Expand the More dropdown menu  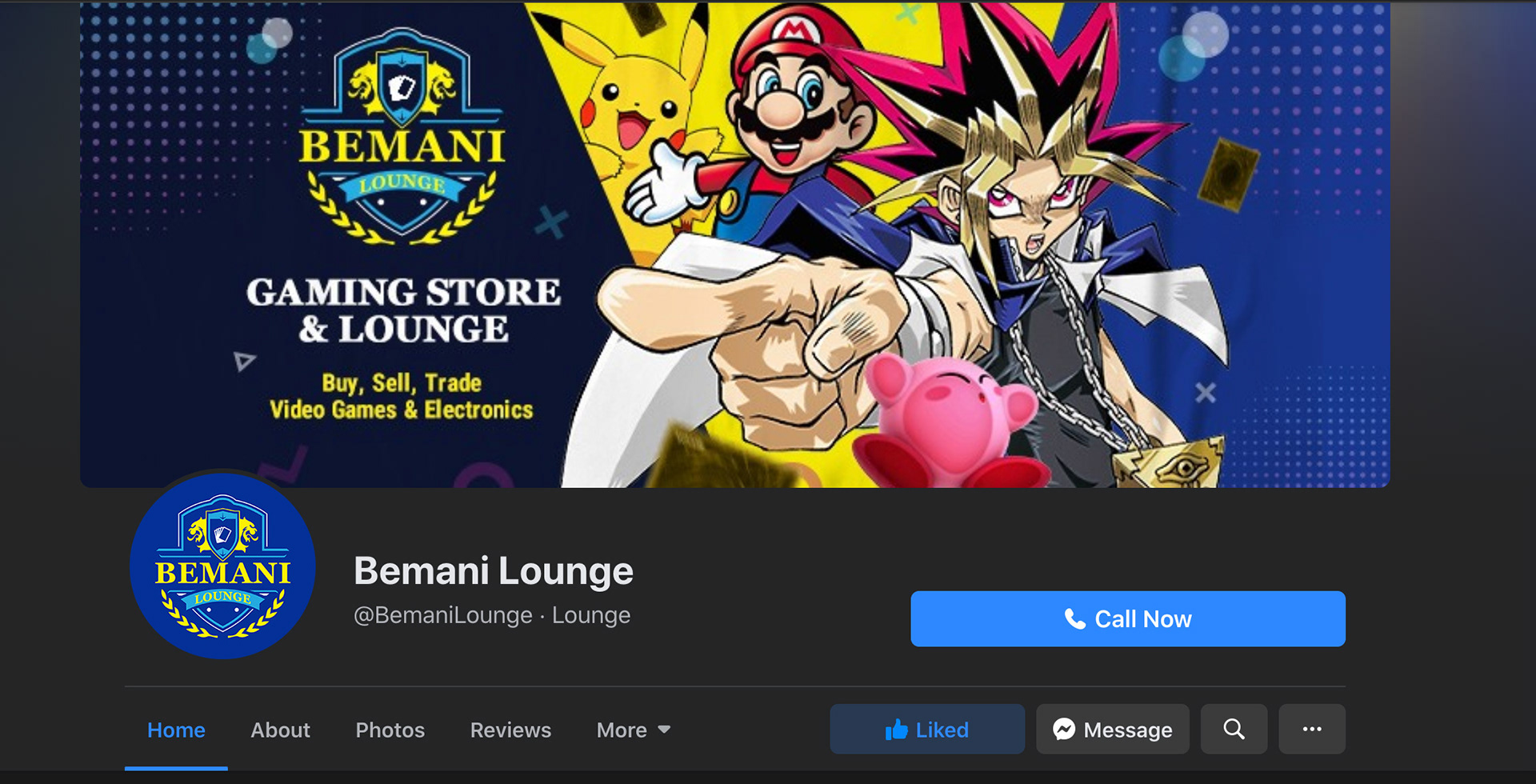634,730
